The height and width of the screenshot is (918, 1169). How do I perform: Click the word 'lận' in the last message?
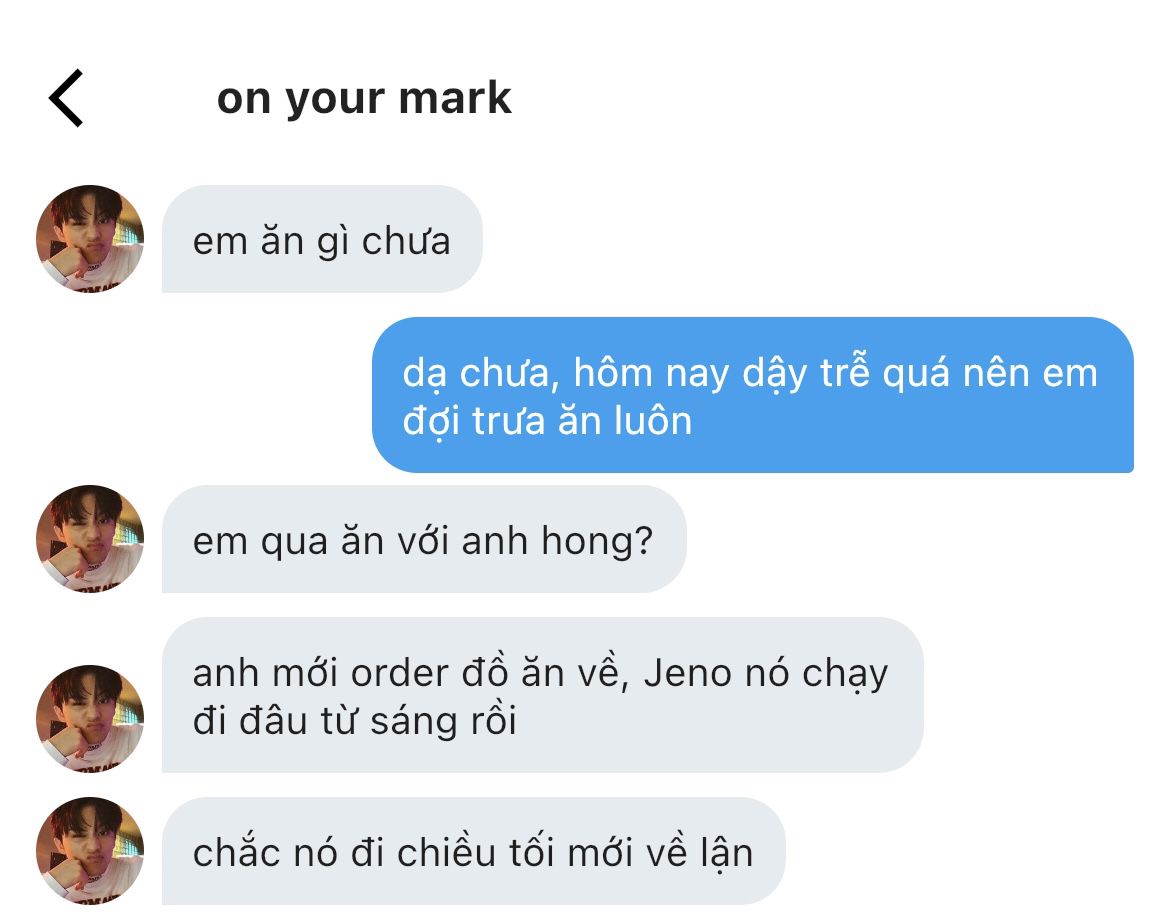tap(726, 854)
